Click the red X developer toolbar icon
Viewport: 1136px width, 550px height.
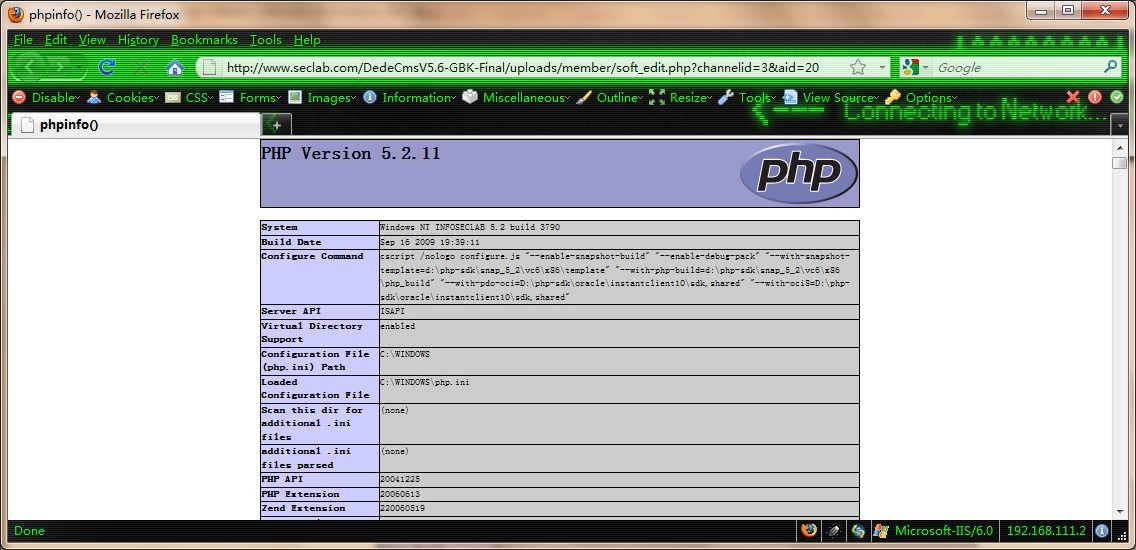pos(1073,97)
